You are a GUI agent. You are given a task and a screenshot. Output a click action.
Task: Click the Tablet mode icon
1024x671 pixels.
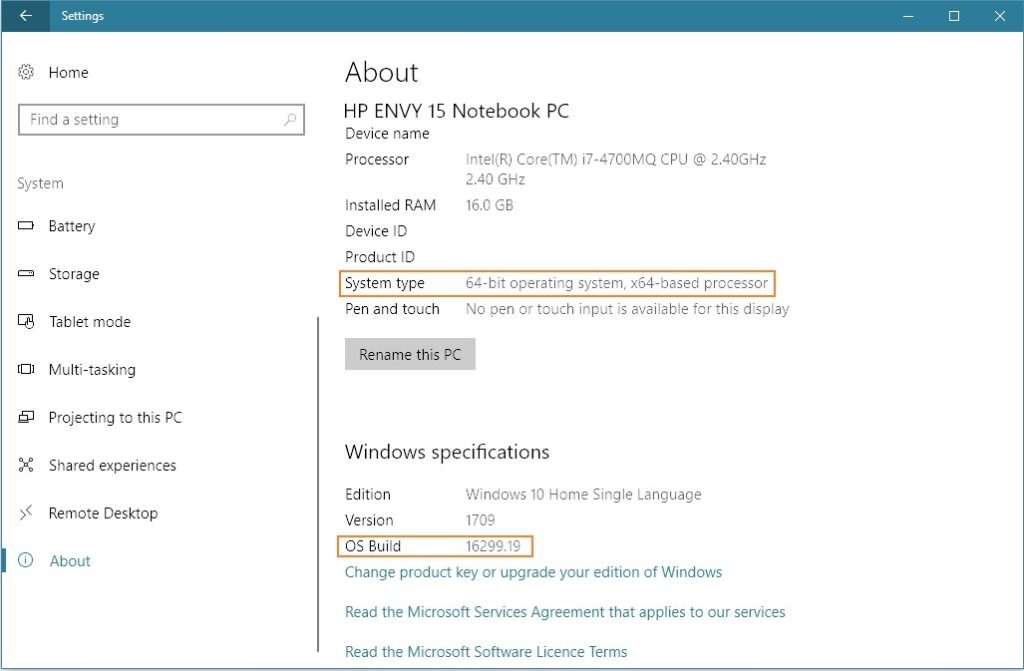click(x=25, y=321)
